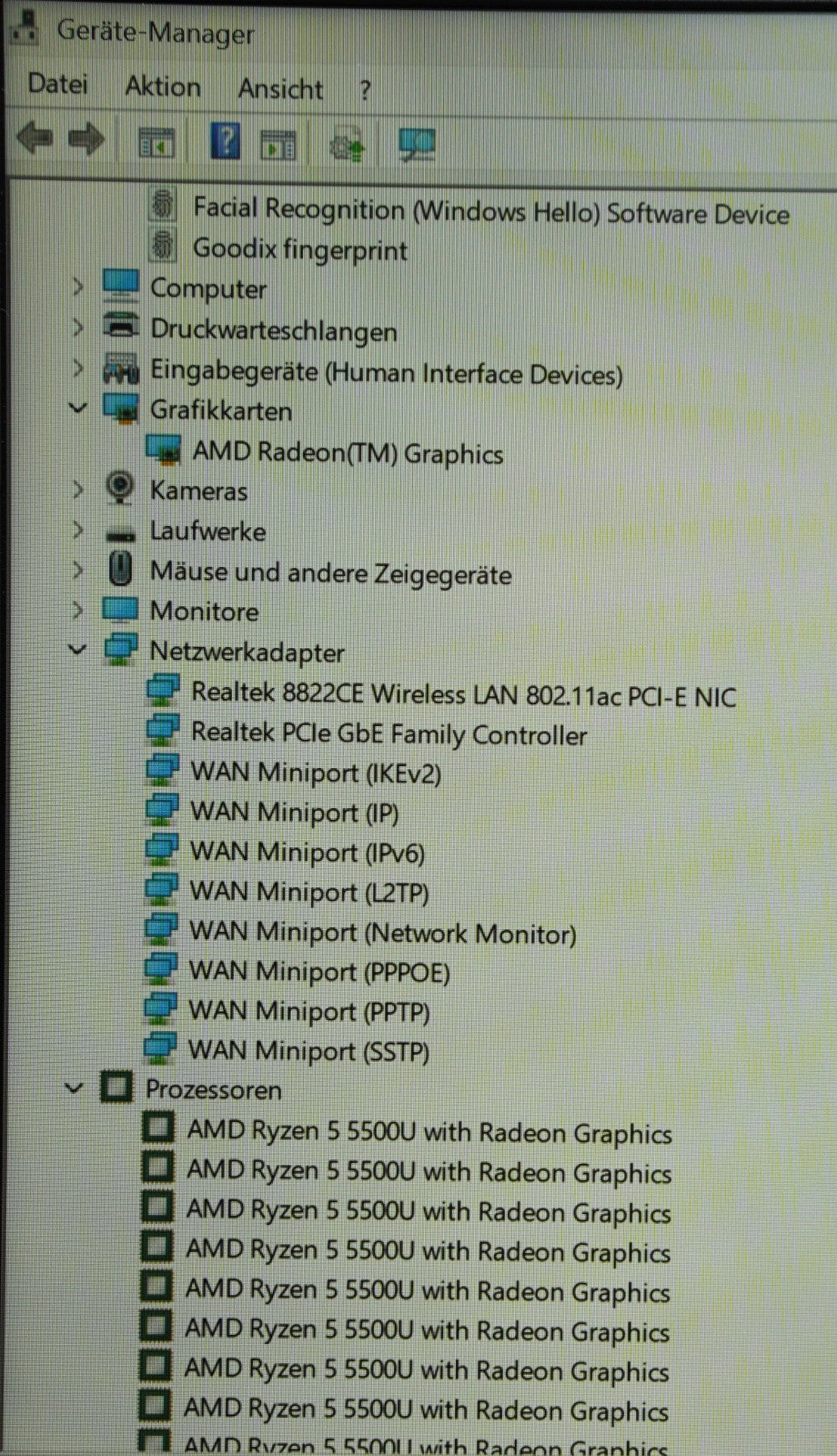837x1456 pixels.
Task: Select the Grafikkarten label
Action: pos(221,410)
